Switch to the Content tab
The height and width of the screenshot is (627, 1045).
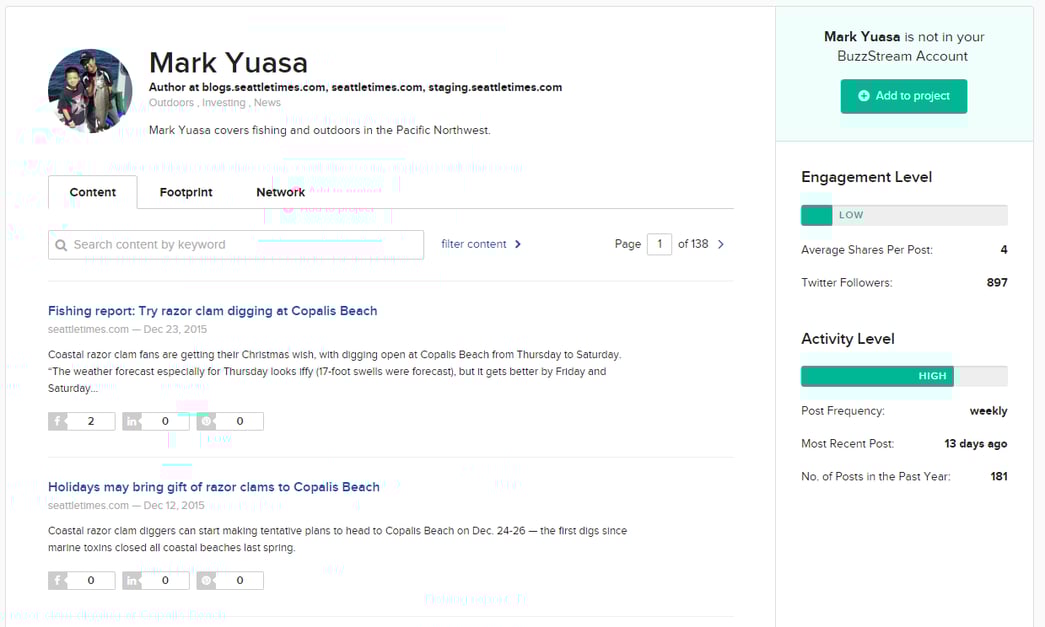[x=93, y=192]
